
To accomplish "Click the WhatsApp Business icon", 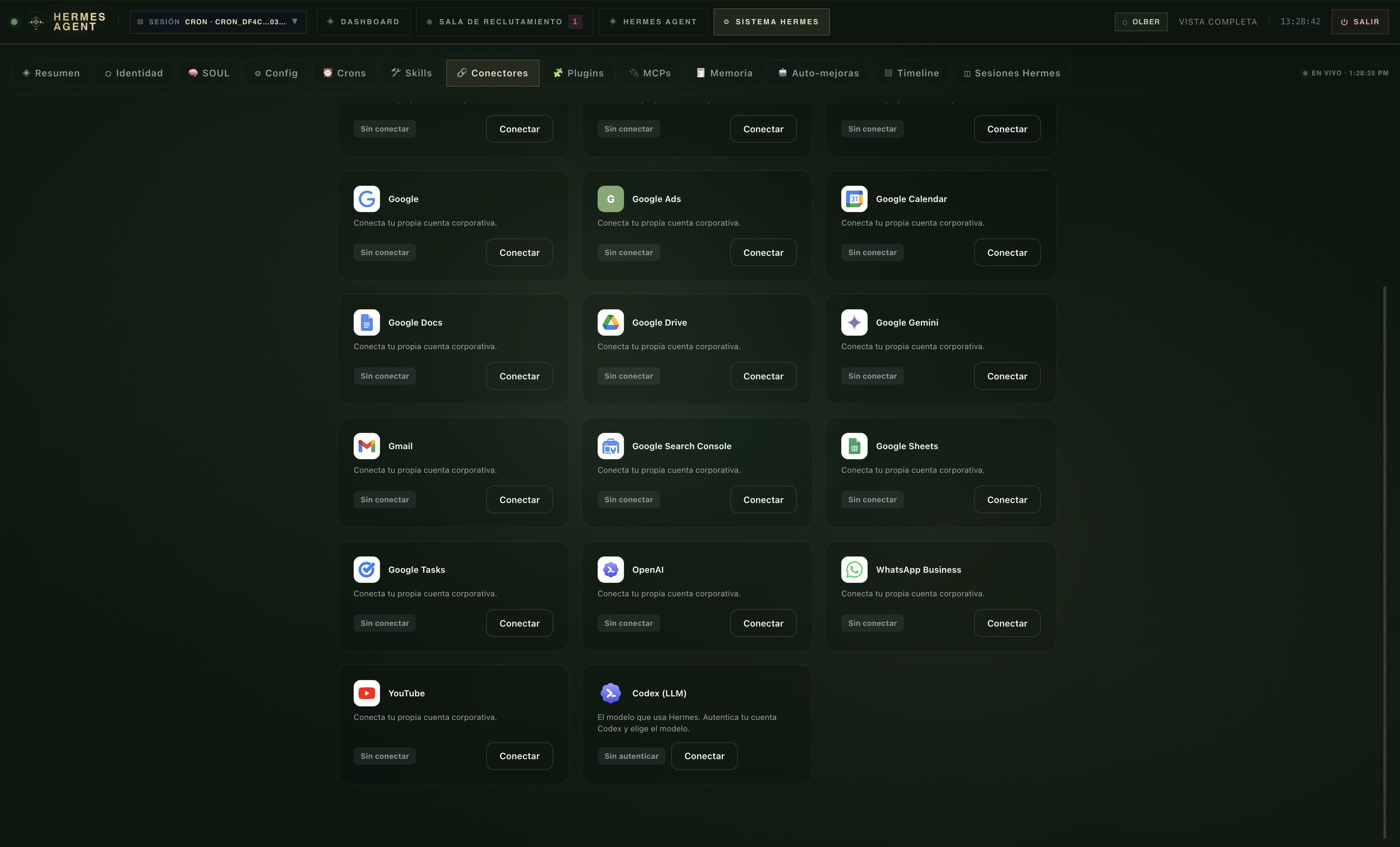I will coord(854,570).
